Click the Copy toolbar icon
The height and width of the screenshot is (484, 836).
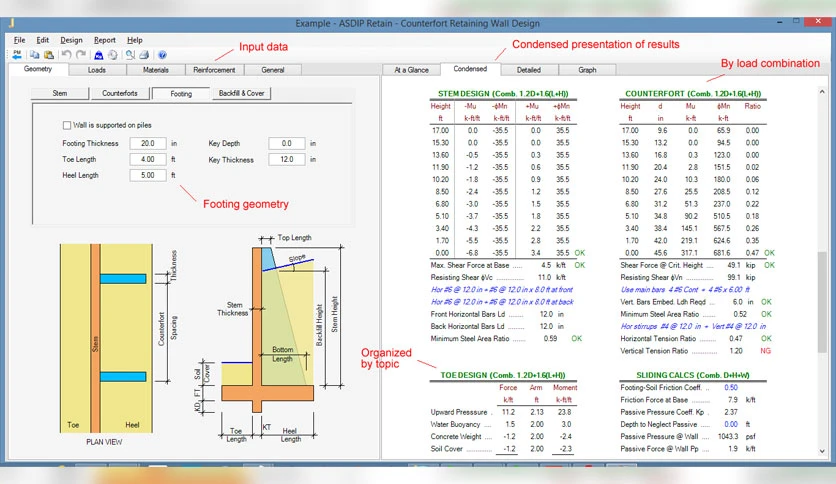(35, 55)
